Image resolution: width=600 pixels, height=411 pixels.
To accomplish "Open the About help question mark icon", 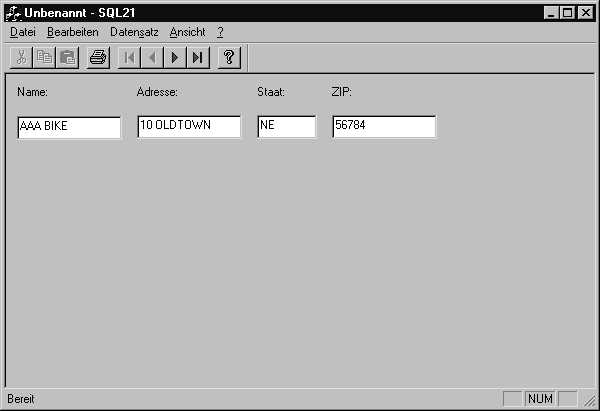I will click(x=229, y=57).
